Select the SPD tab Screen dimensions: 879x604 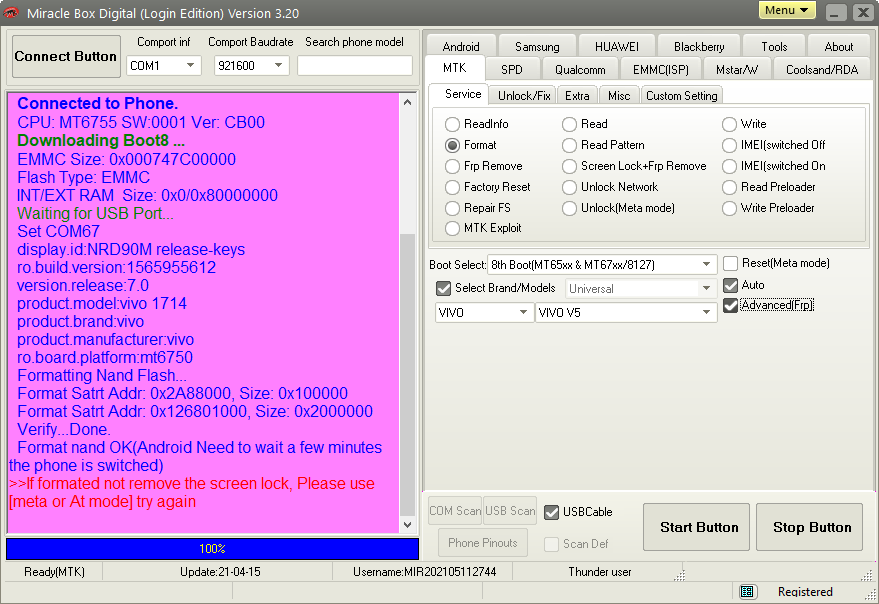click(512, 70)
